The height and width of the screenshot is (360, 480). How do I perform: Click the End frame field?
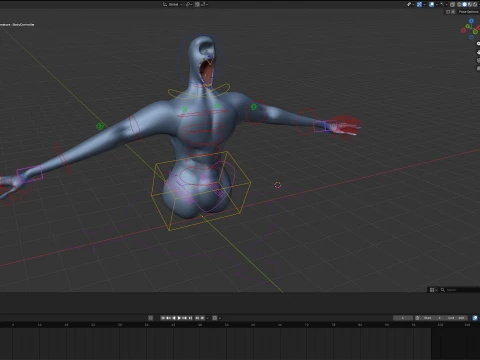456,318
